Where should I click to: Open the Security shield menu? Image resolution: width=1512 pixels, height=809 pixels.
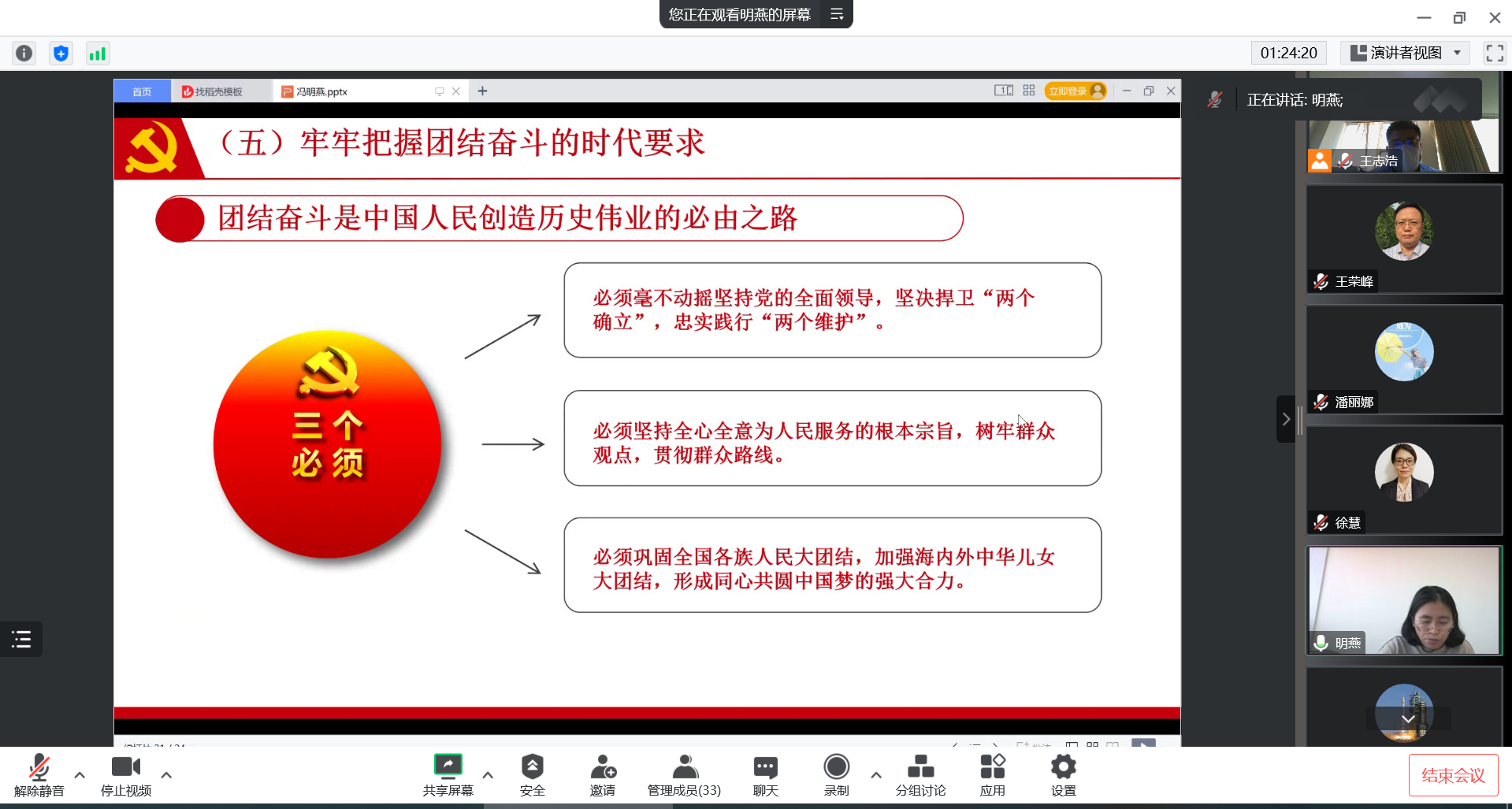click(532, 774)
